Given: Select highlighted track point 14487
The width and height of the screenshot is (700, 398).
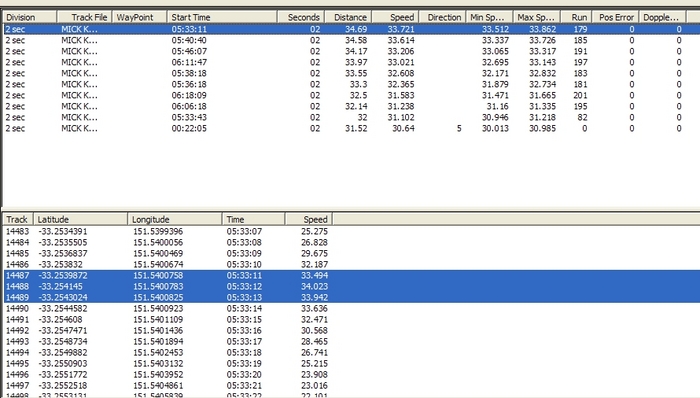Looking at the screenshot, I should coord(352,275).
